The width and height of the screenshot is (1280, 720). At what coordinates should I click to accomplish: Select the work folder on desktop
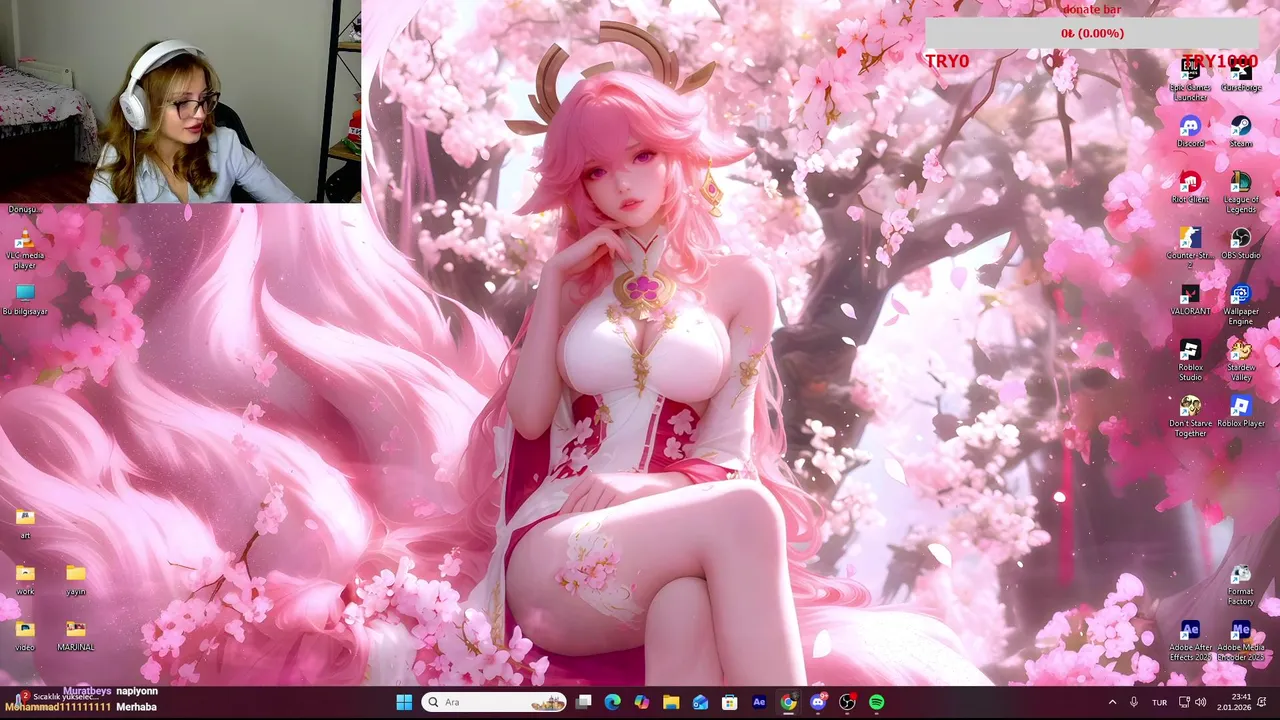pyautogui.click(x=25, y=580)
